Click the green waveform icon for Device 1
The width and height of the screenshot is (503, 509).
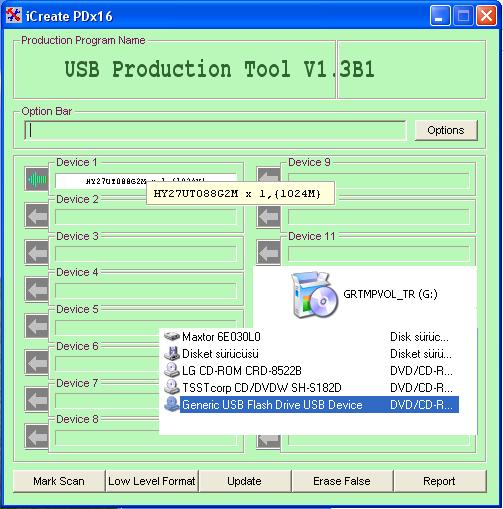tap(37, 179)
